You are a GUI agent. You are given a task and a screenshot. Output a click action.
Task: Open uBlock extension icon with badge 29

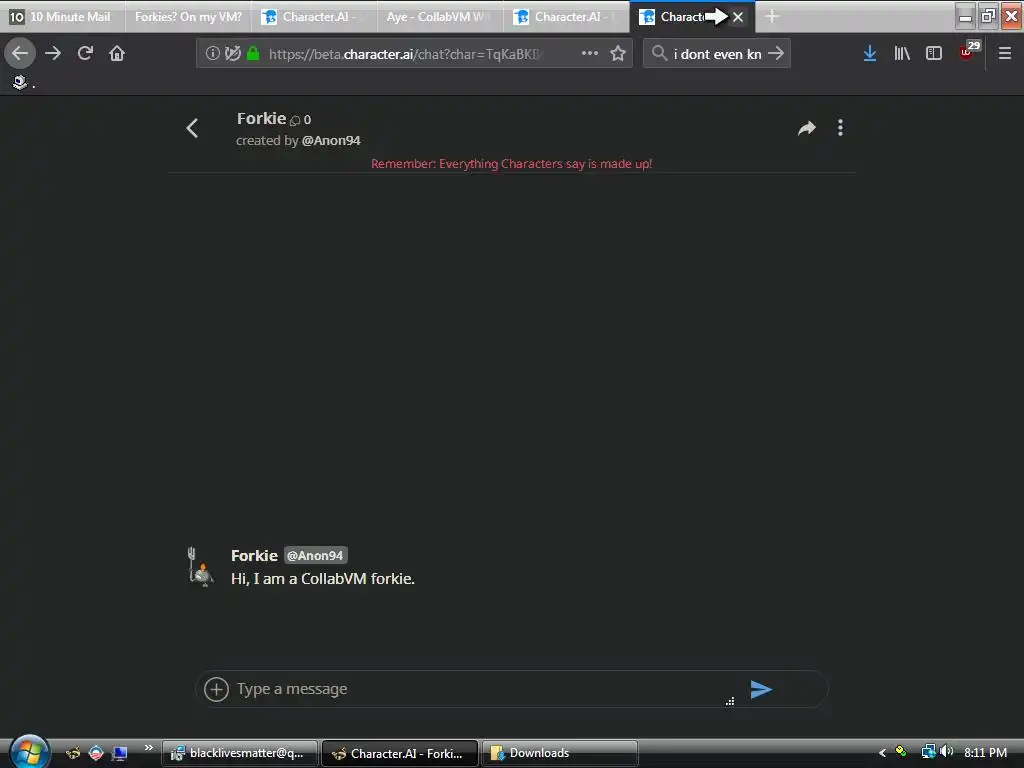[x=968, y=51]
